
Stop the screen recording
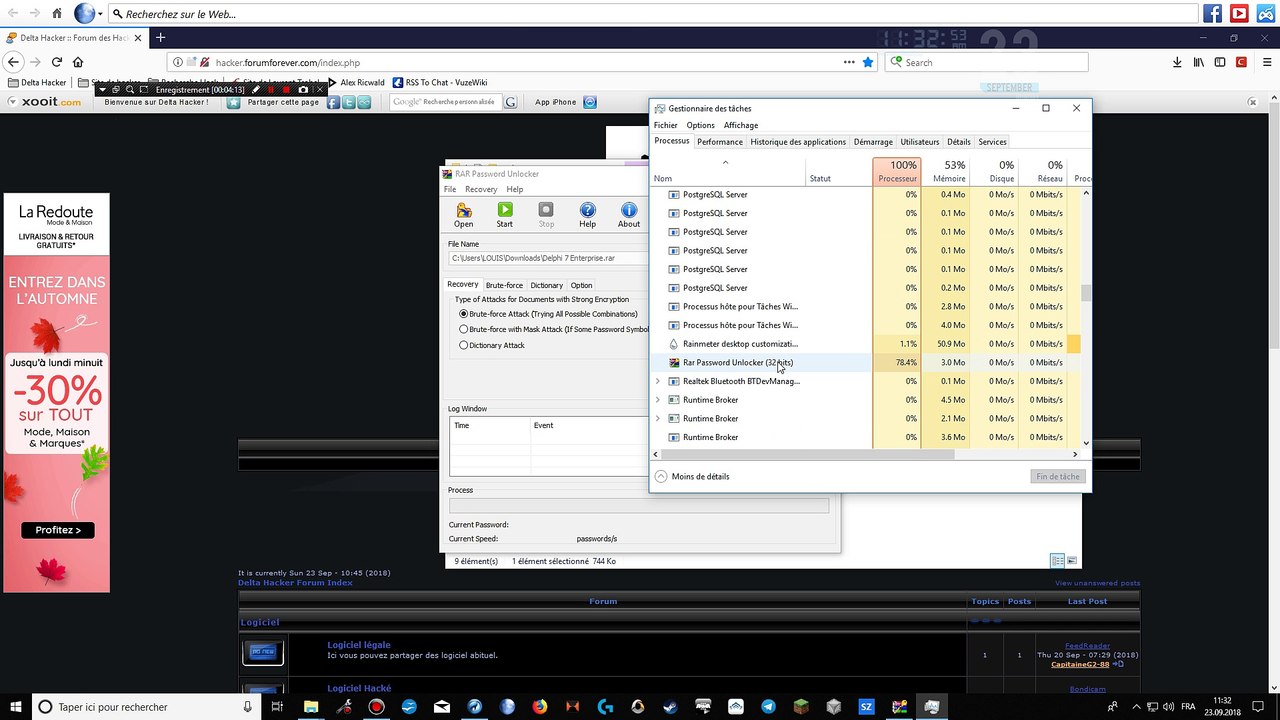click(287, 90)
